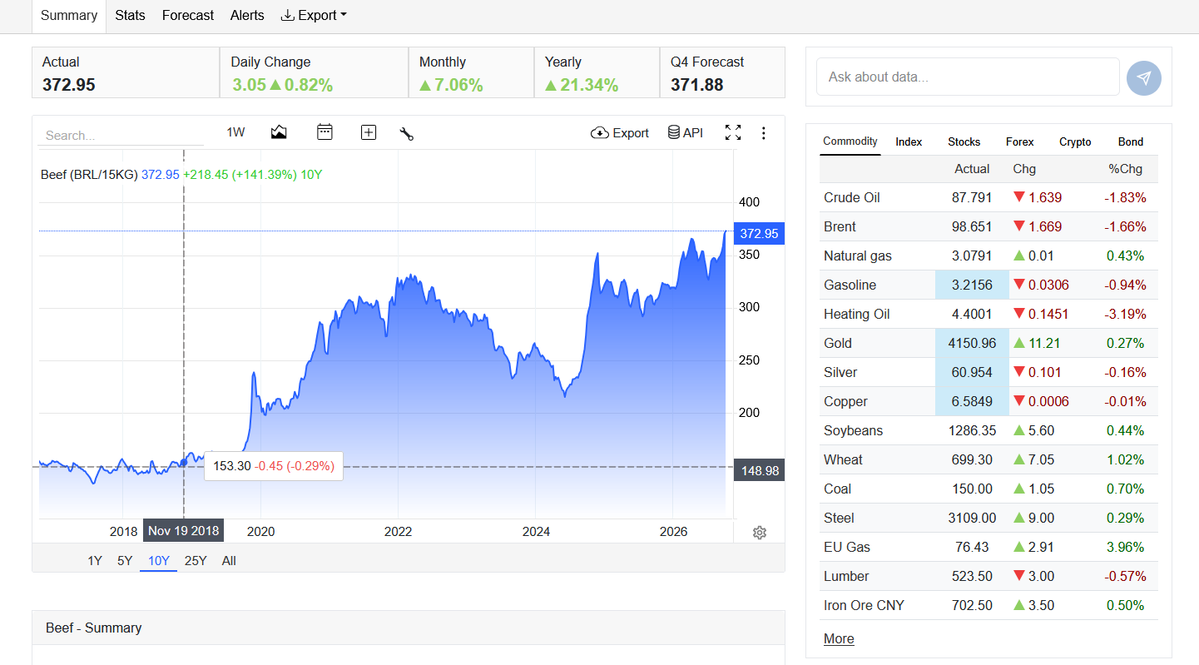
Task: Open the Crude Oil commodity link
Action: pyautogui.click(x=852, y=197)
